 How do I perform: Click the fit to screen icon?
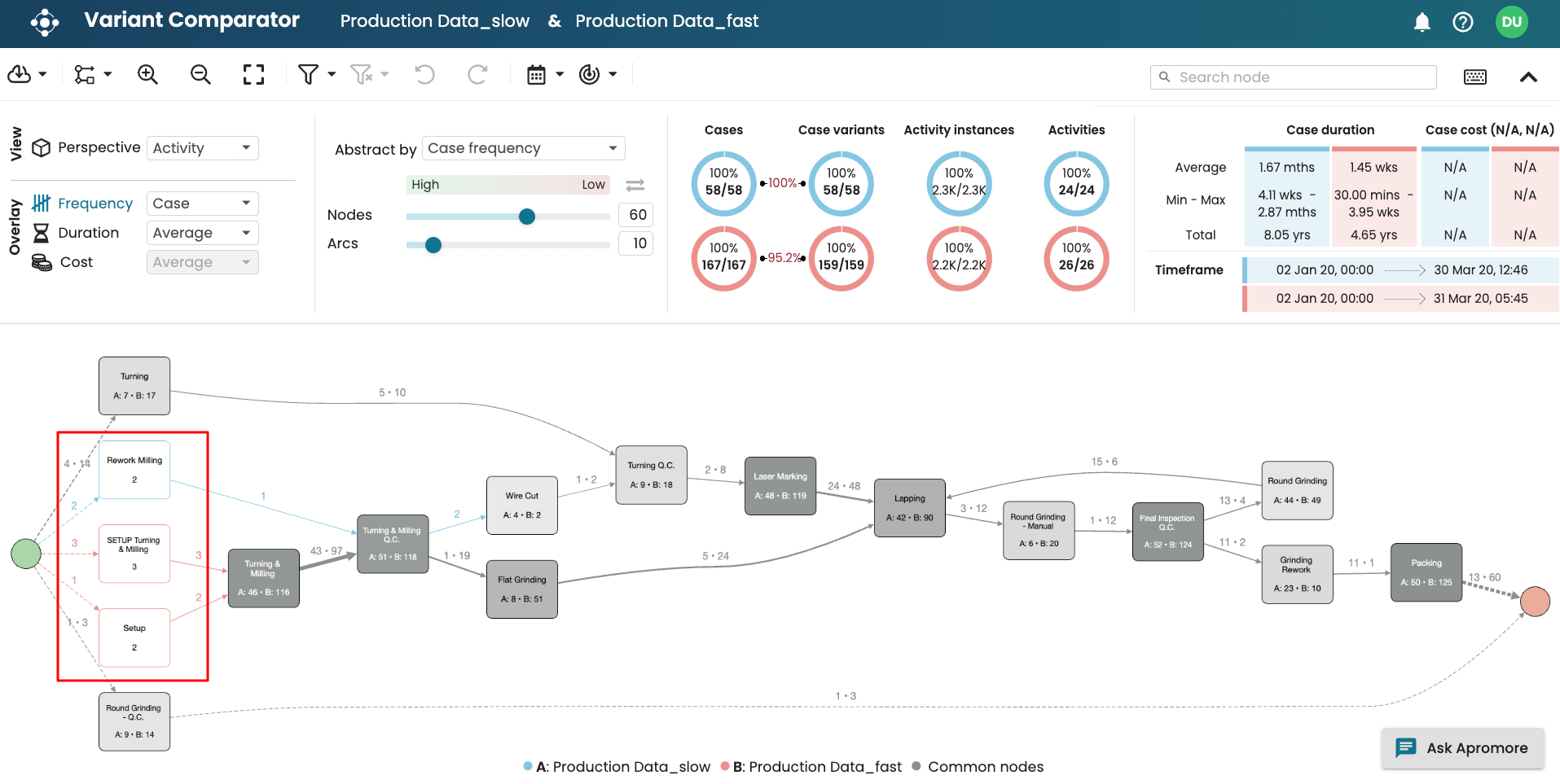[253, 75]
